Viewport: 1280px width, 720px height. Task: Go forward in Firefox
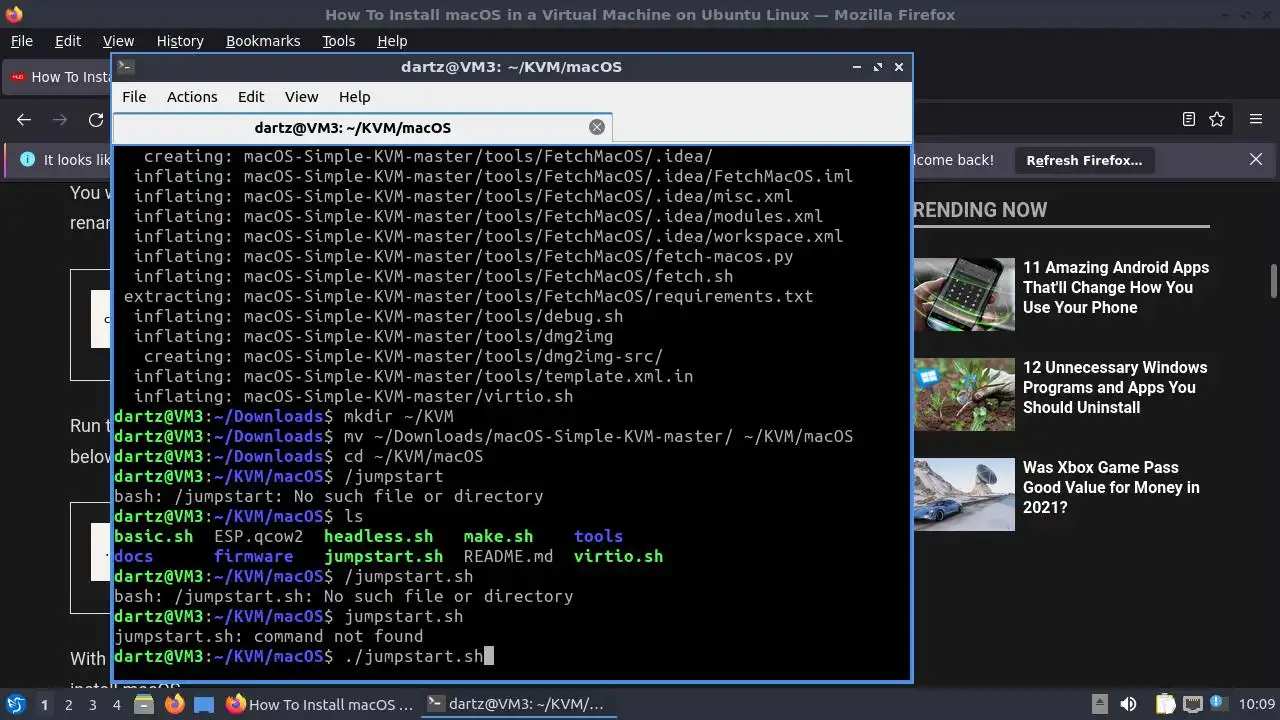[x=60, y=119]
